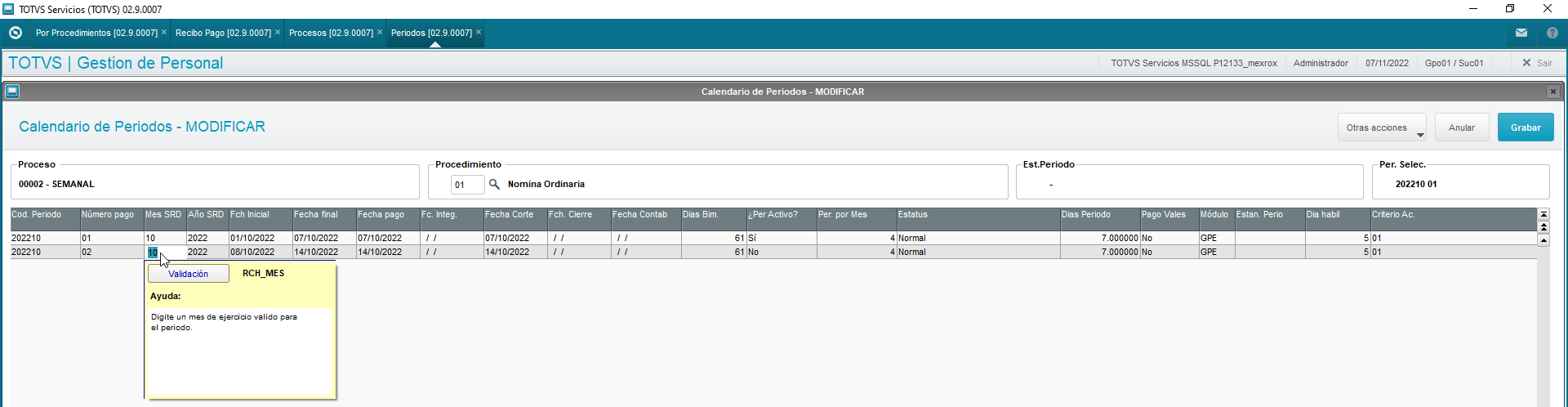Click the Procedimiento code field 01
The width and height of the screenshot is (1568, 407).
point(467,185)
